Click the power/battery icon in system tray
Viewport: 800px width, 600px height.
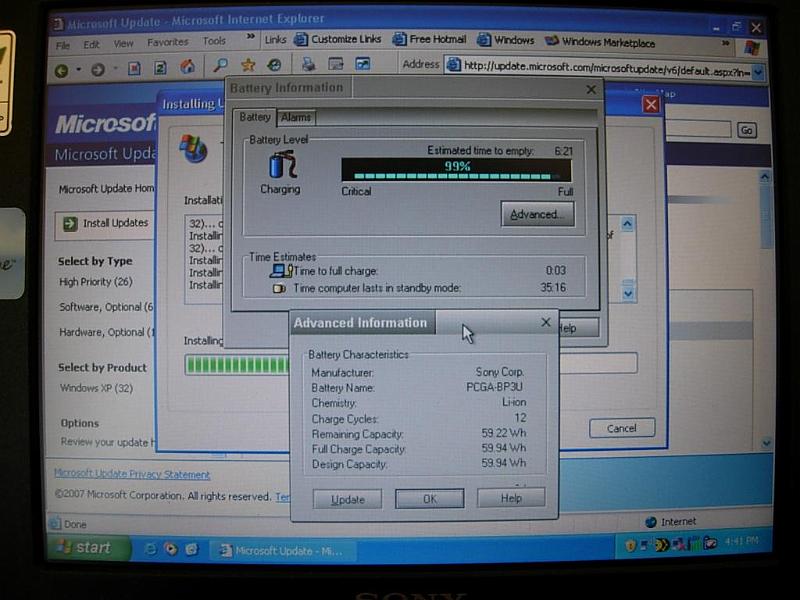click(710, 543)
